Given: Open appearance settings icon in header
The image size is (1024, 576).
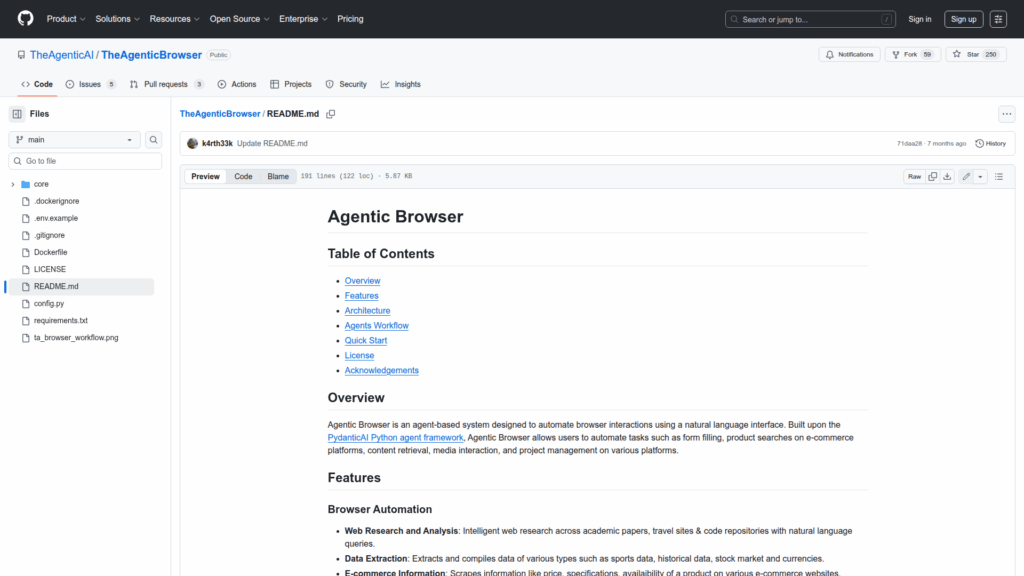Looking at the screenshot, I should tap(998, 19).
